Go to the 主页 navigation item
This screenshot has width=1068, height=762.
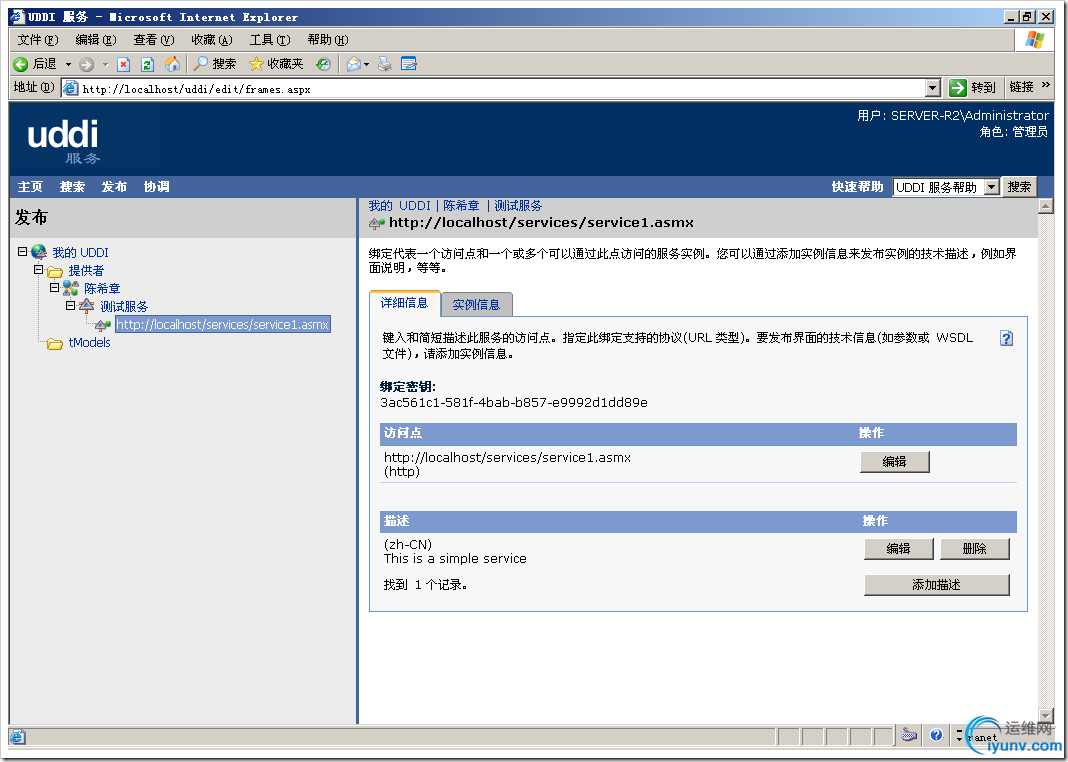[x=30, y=187]
